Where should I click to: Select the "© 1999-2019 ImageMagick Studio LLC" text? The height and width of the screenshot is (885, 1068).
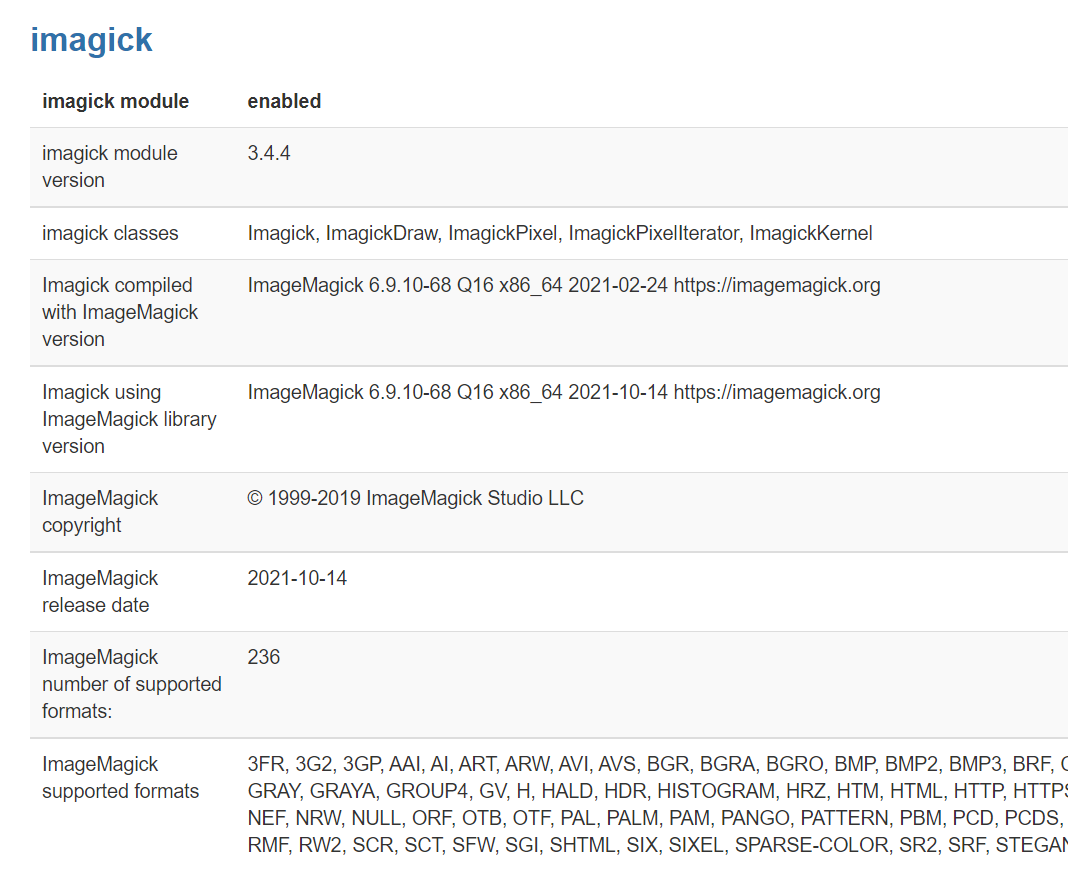[x=415, y=498]
